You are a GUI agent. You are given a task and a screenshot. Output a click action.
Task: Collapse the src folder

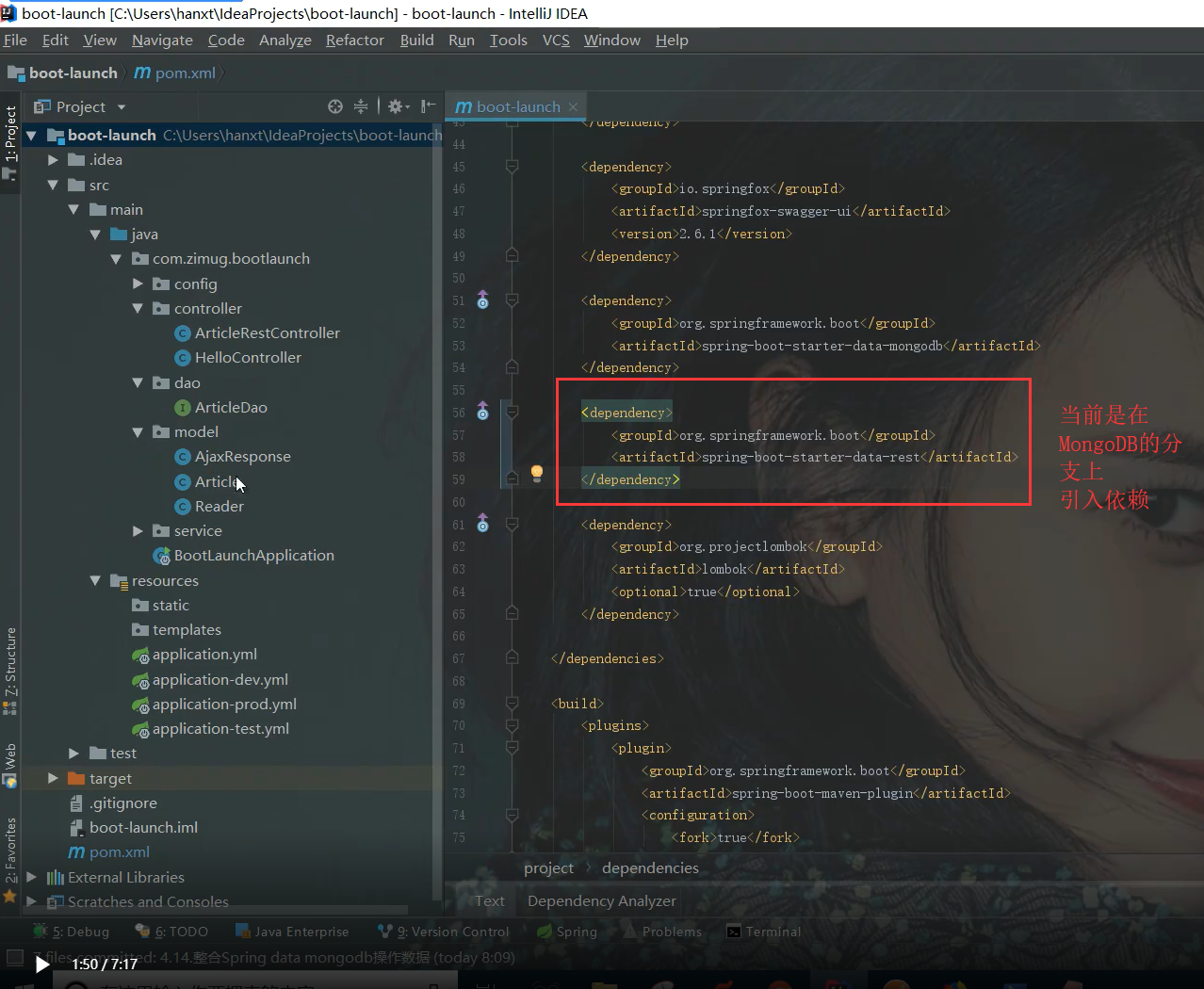[53, 185]
